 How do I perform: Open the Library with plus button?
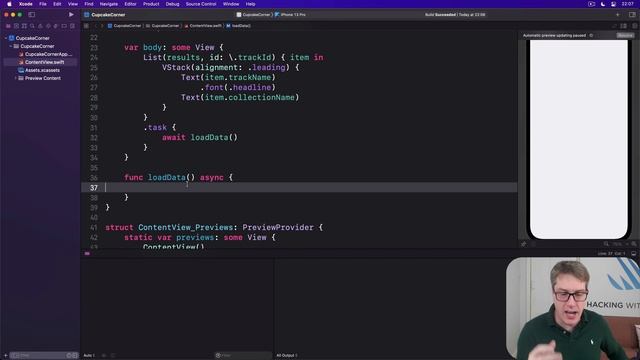coord(618,15)
